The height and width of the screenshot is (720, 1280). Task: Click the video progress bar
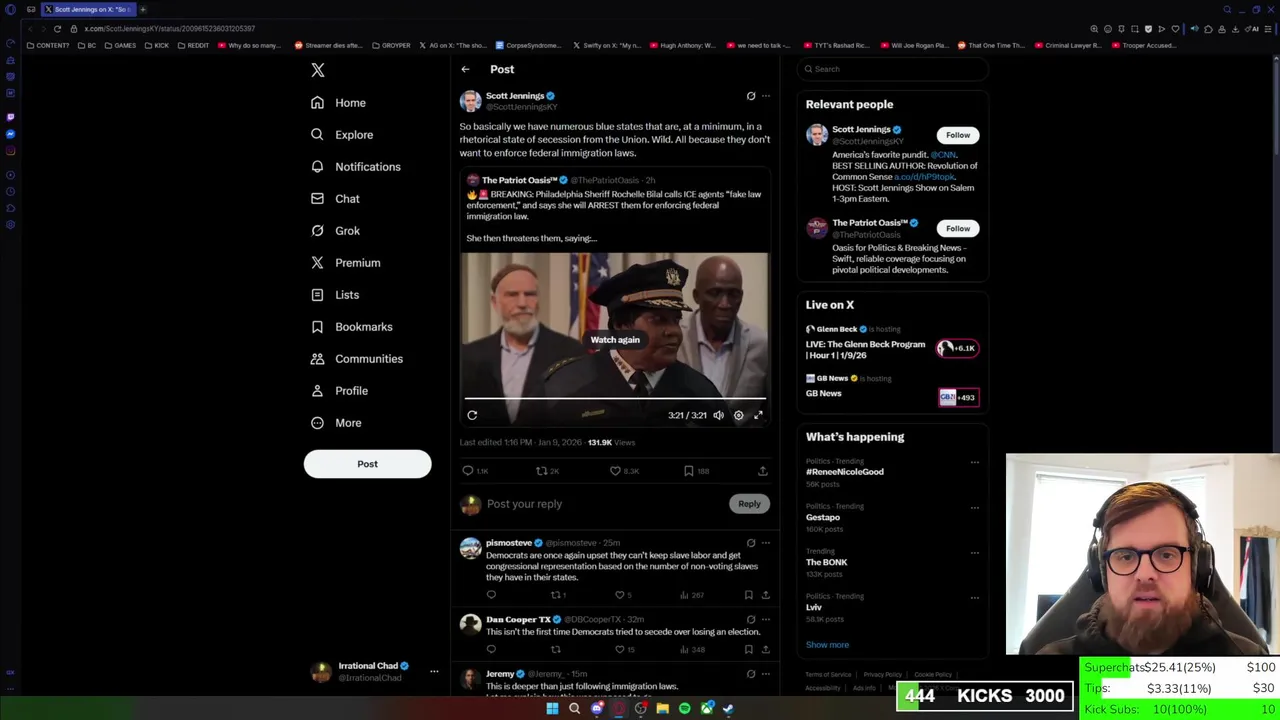pyautogui.click(x=615, y=398)
